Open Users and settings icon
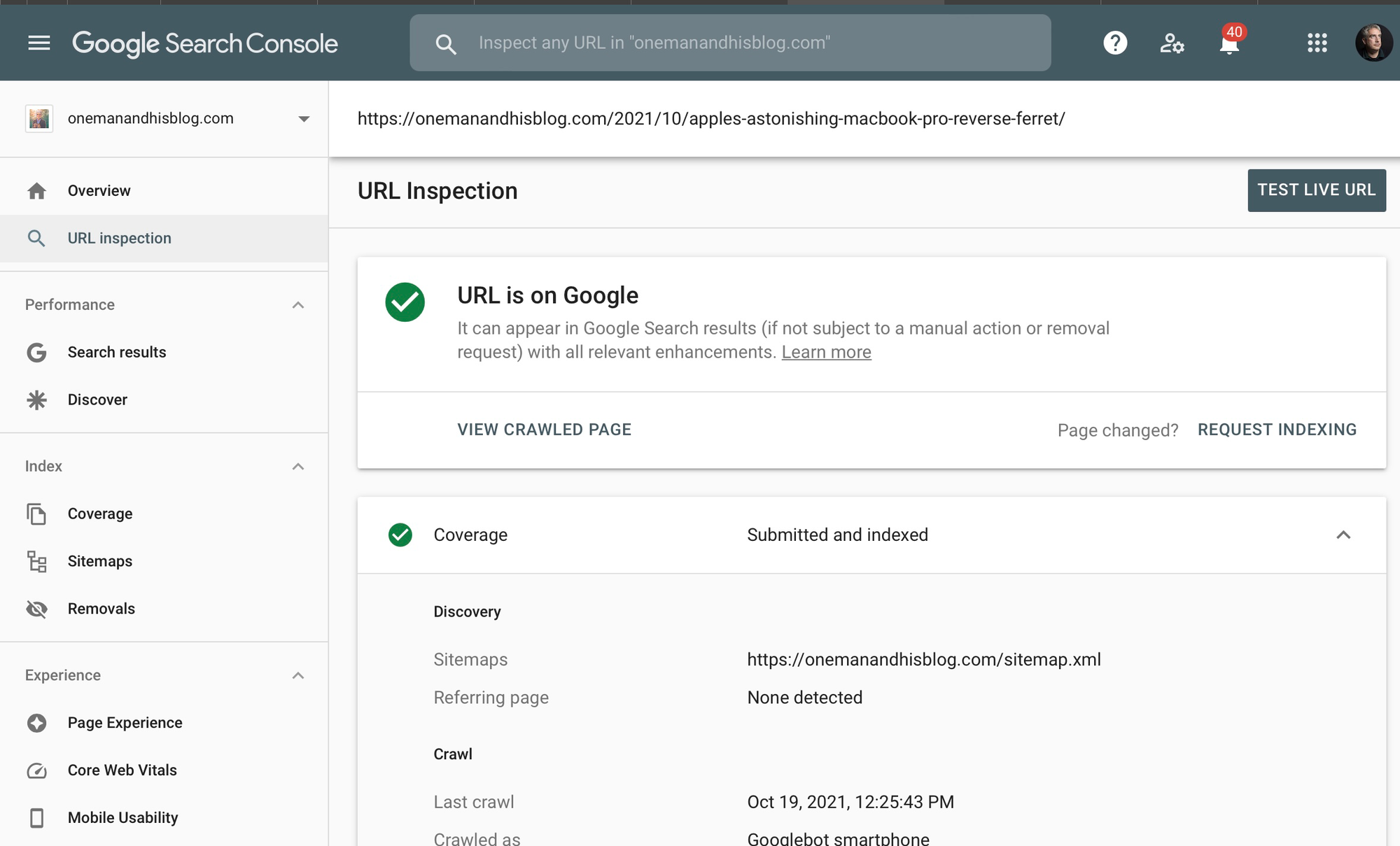1400x846 pixels. pos(1172,43)
